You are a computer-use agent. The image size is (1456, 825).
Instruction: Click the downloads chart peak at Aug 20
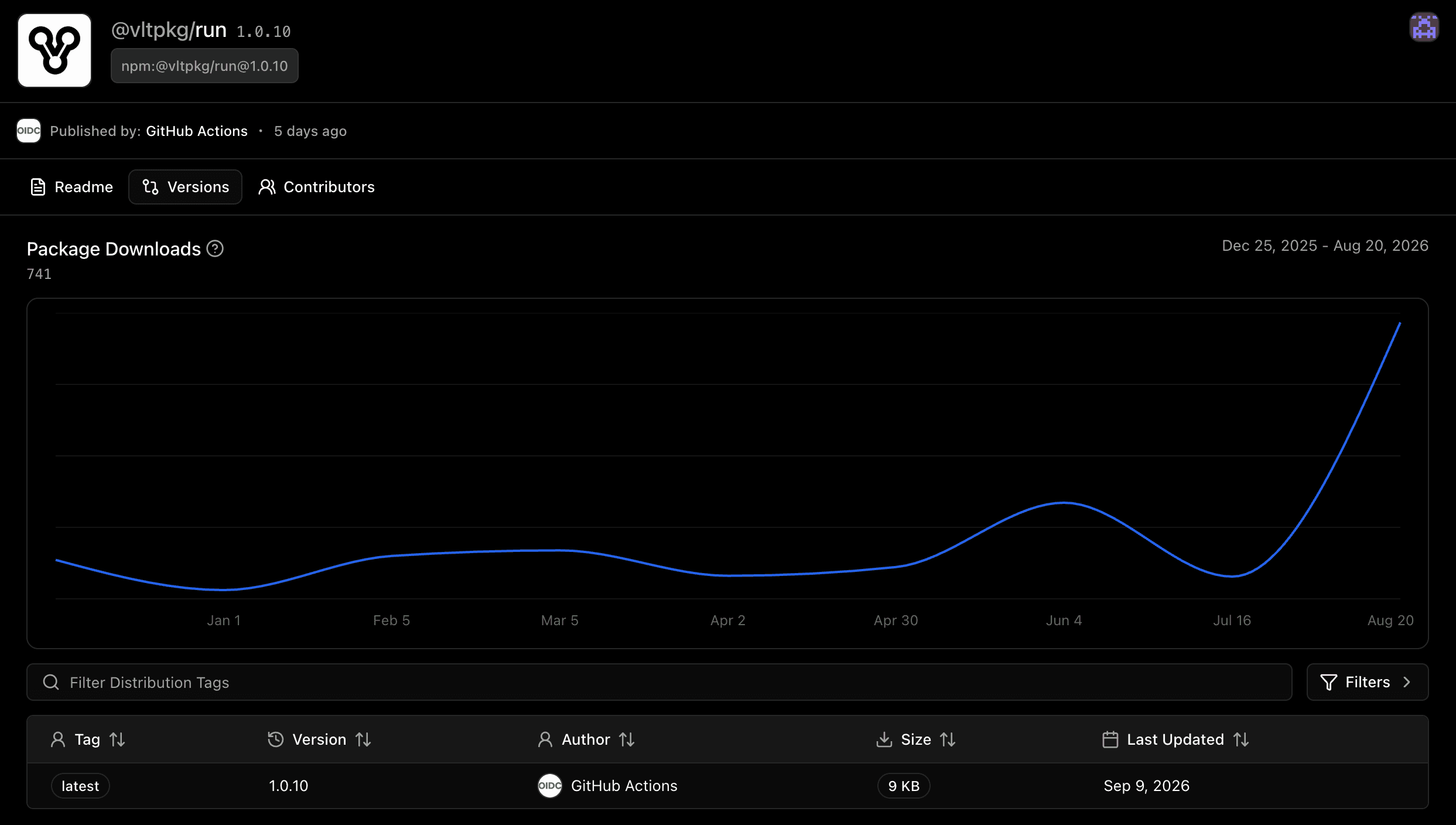tap(1399, 323)
